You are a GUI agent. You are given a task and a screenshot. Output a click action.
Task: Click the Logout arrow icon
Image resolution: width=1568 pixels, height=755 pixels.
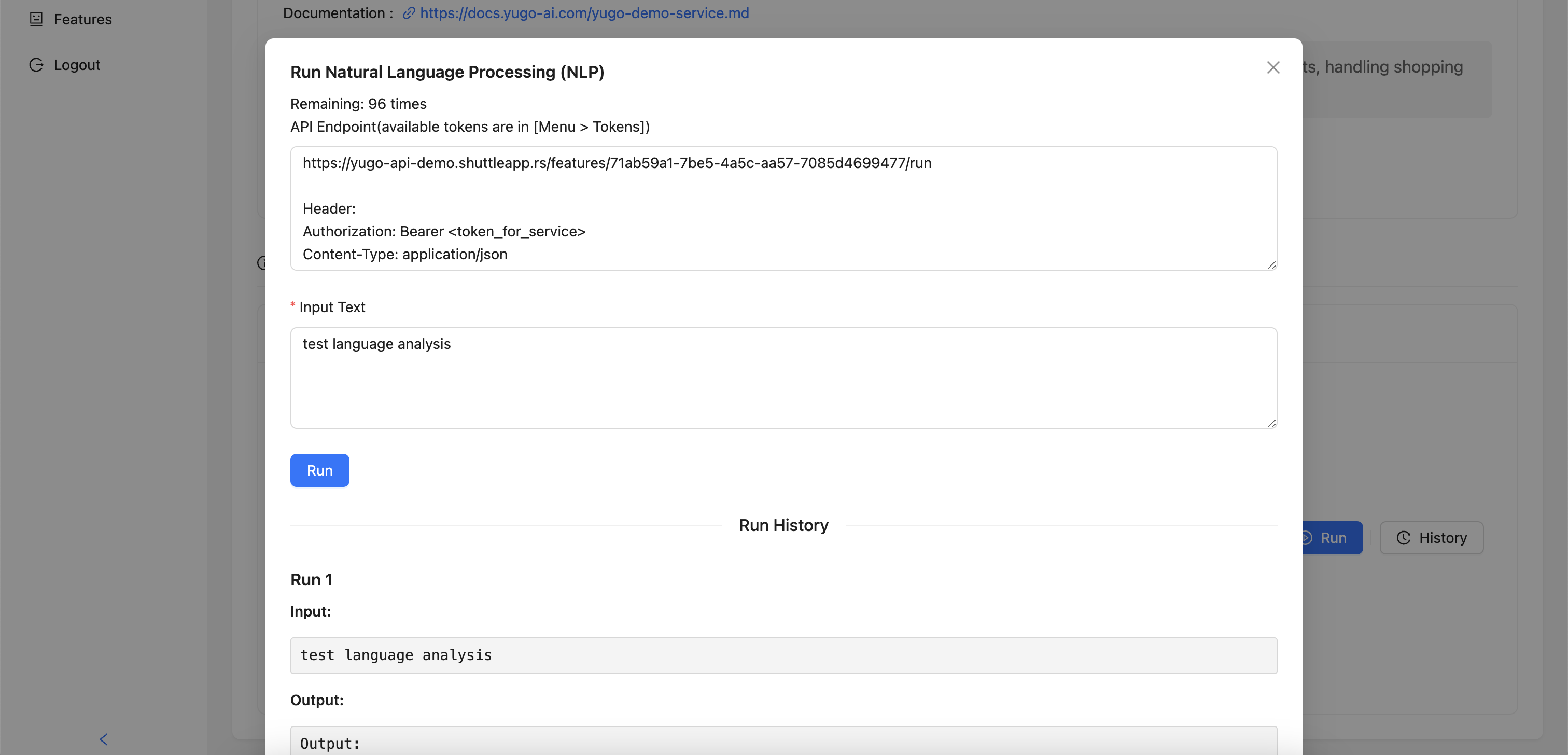pyautogui.click(x=36, y=64)
